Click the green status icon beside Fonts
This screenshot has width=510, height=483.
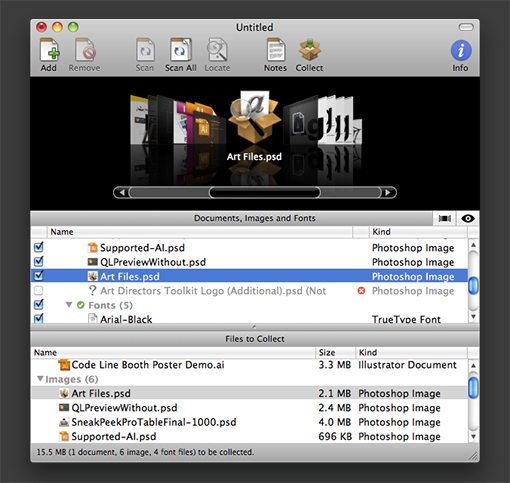81,305
